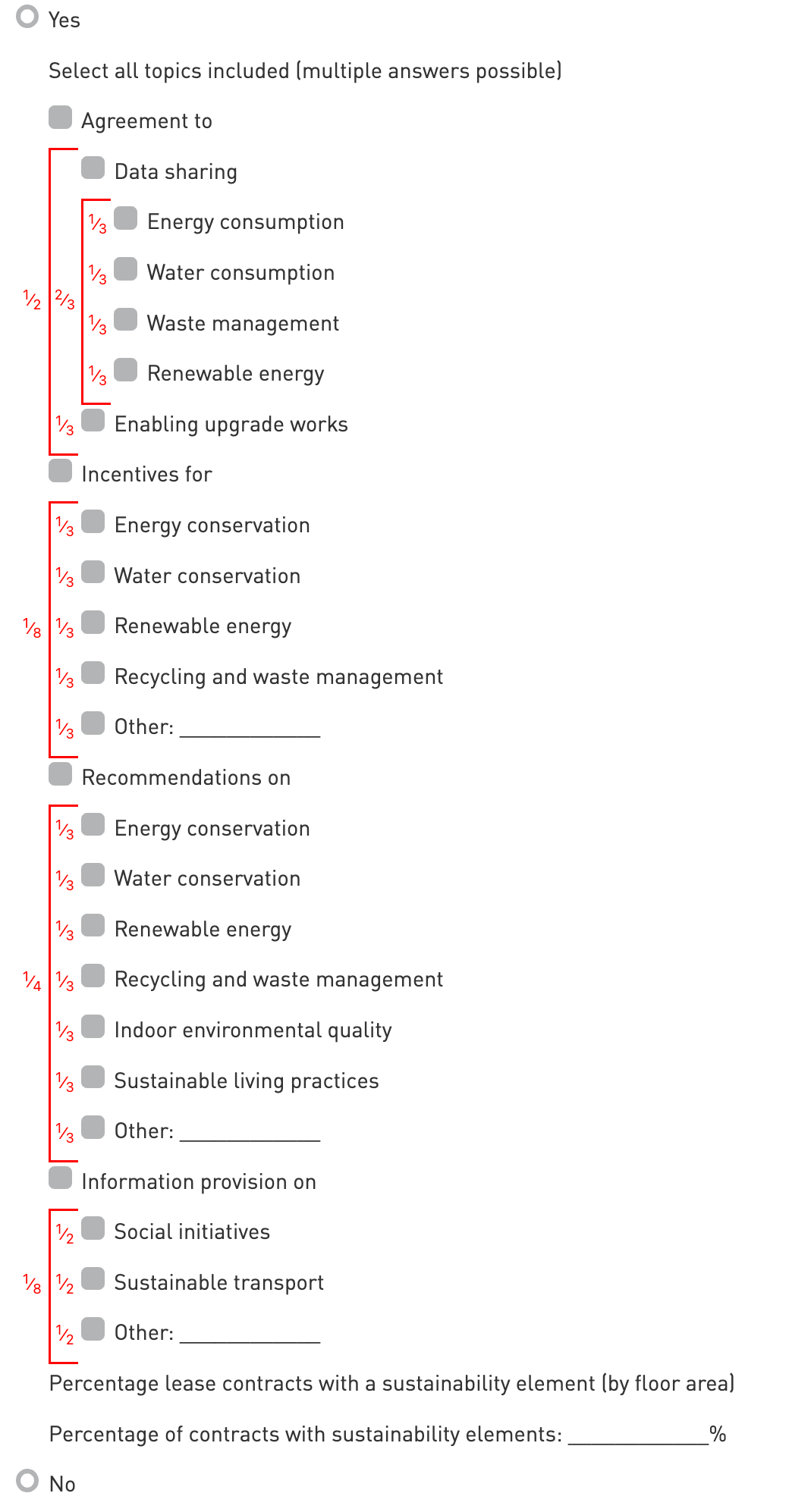789x1512 pixels.
Task: Check the Waste management option
Action: [x=125, y=319]
